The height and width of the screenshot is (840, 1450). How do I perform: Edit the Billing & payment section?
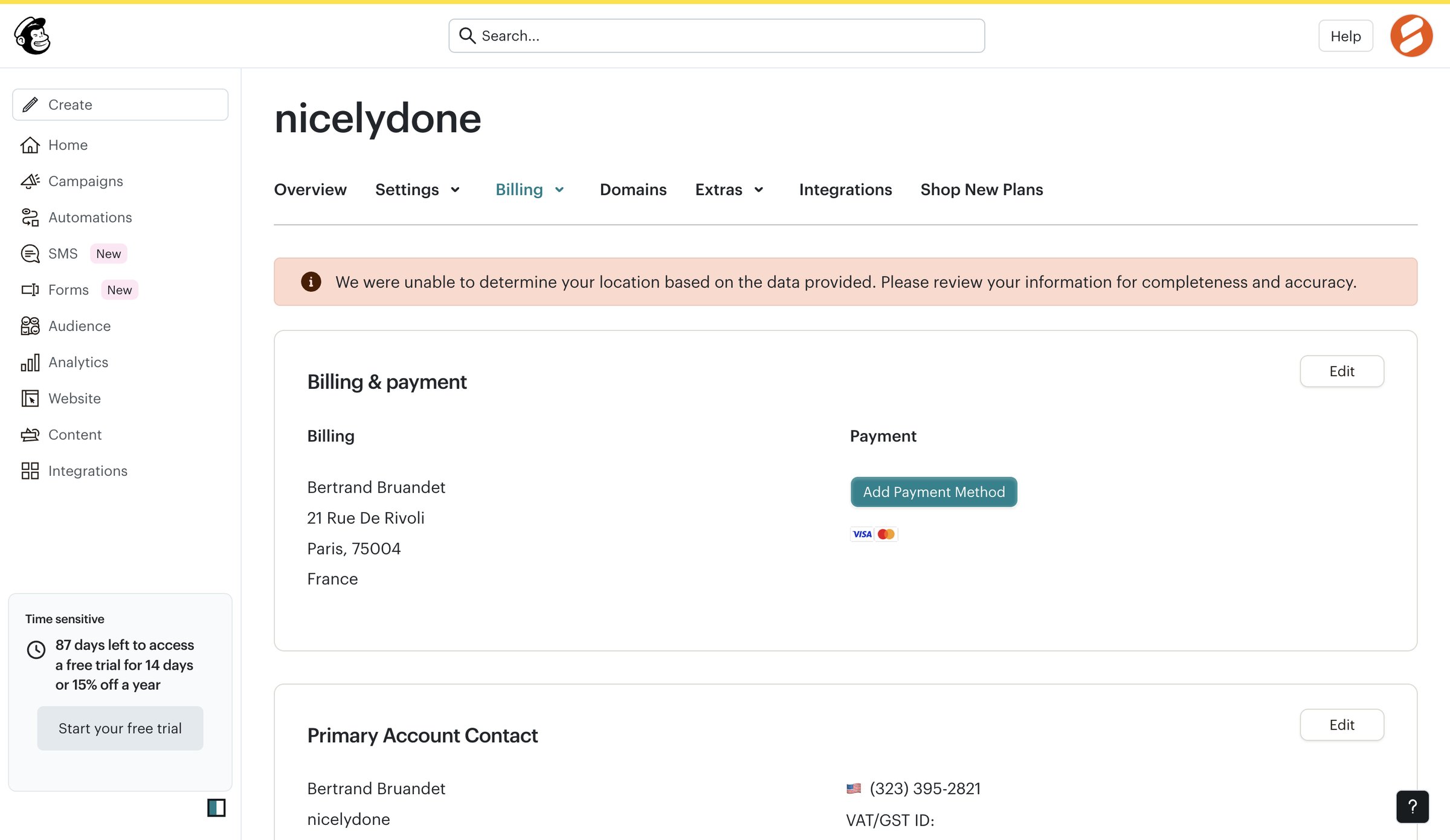[x=1342, y=371]
